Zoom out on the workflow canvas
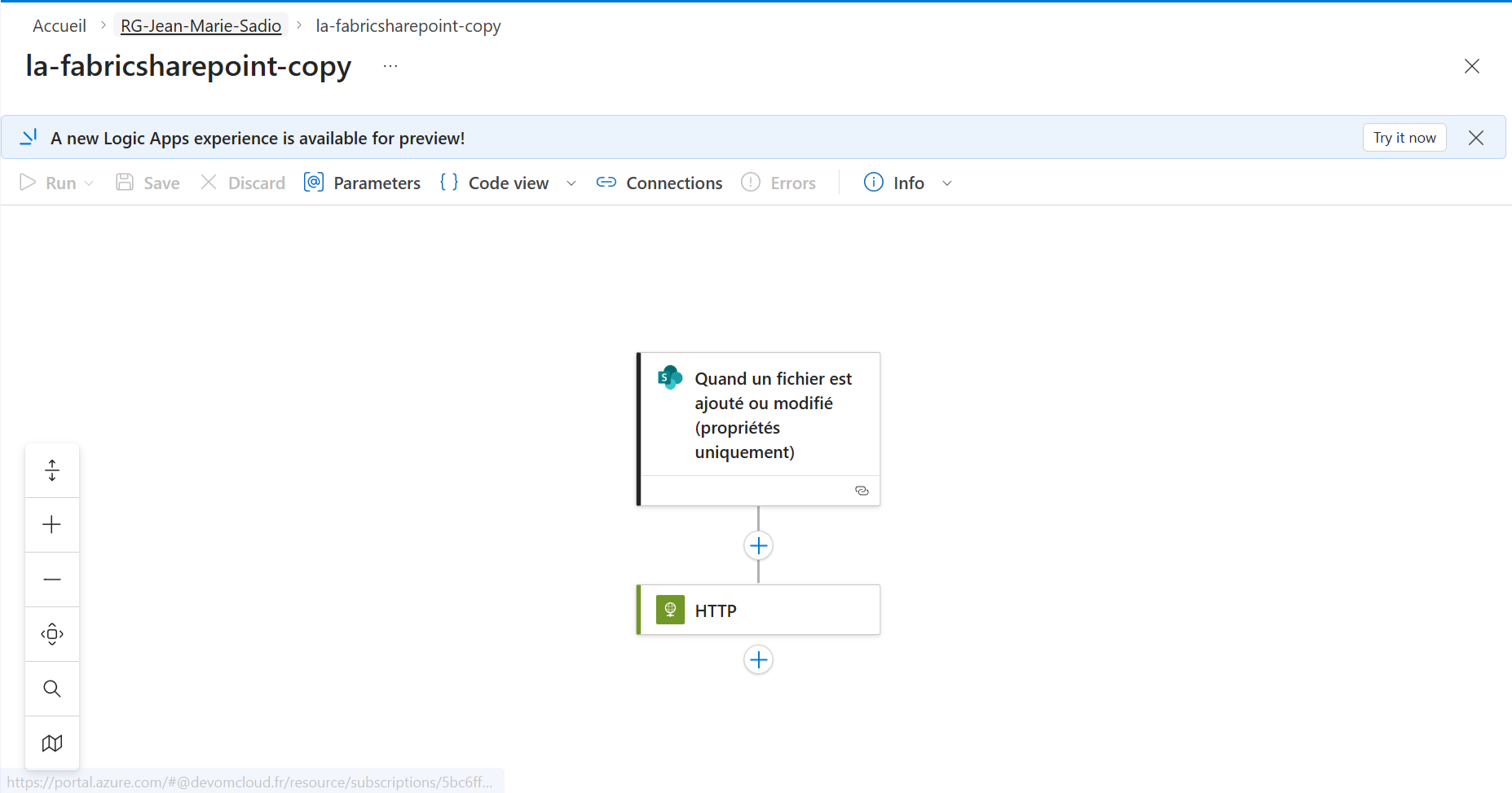Image resolution: width=1512 pixels, height=793 pixels. (x=51, y=579)
